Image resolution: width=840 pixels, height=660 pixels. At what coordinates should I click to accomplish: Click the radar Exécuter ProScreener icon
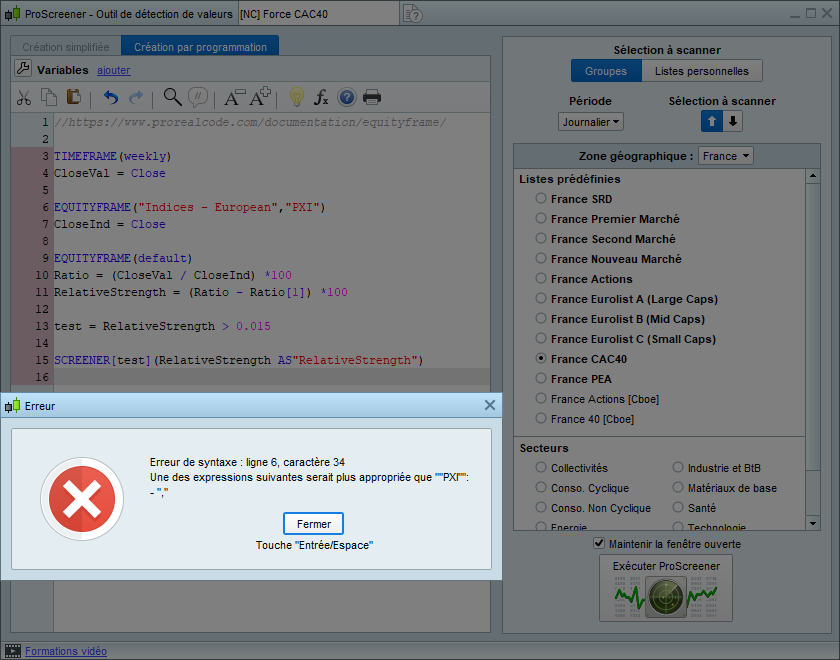(666, 596)
